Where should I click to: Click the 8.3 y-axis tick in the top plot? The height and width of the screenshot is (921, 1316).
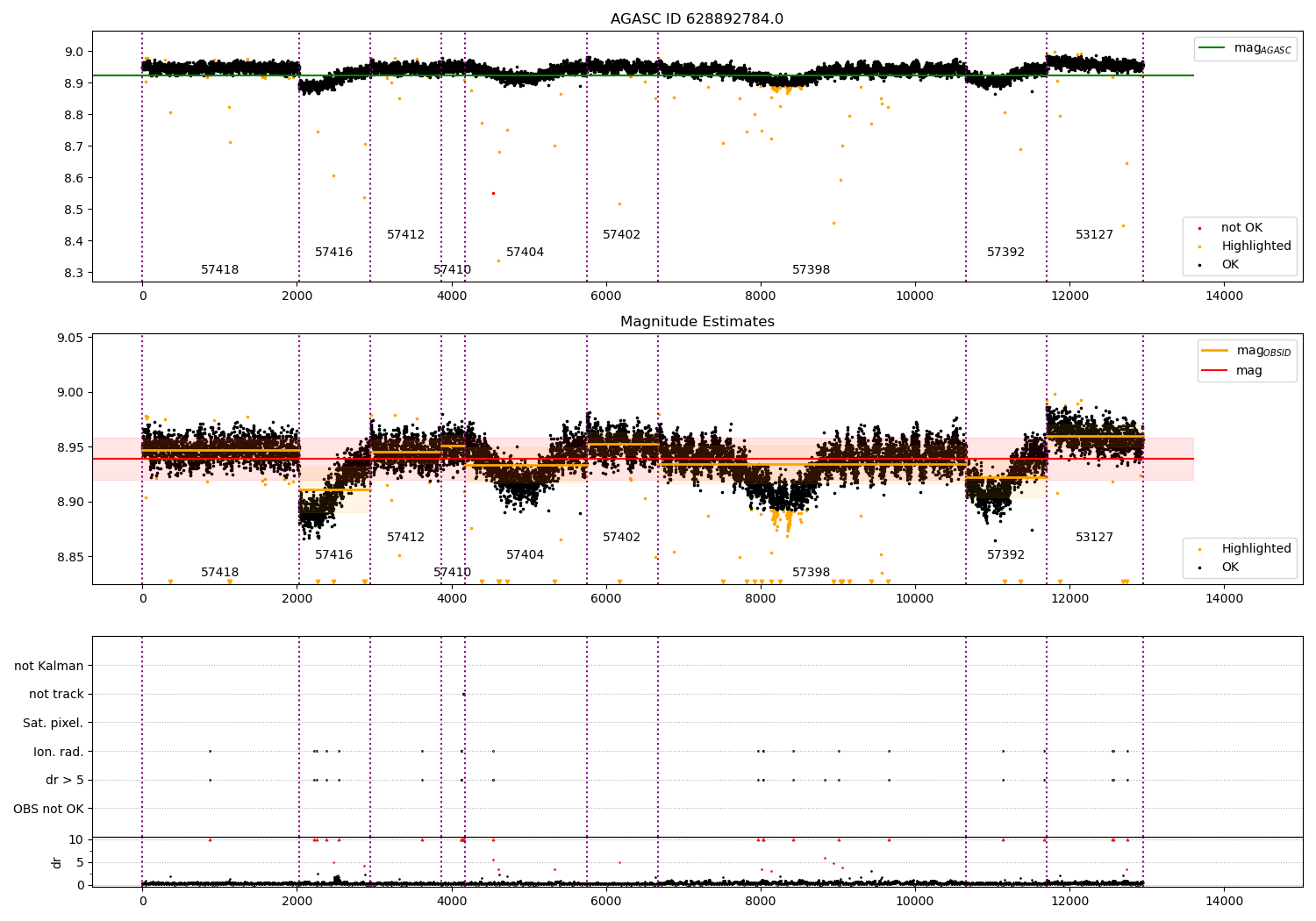74,273
